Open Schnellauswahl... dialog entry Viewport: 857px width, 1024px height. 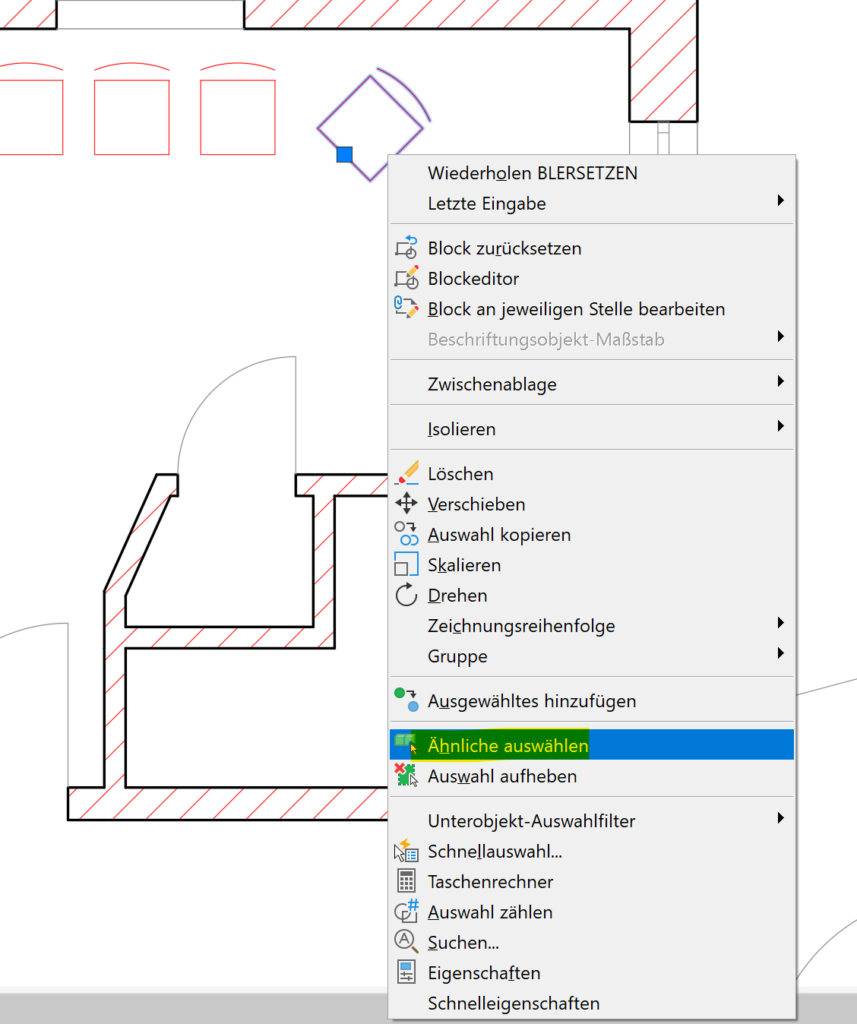[x=592, y=851]
